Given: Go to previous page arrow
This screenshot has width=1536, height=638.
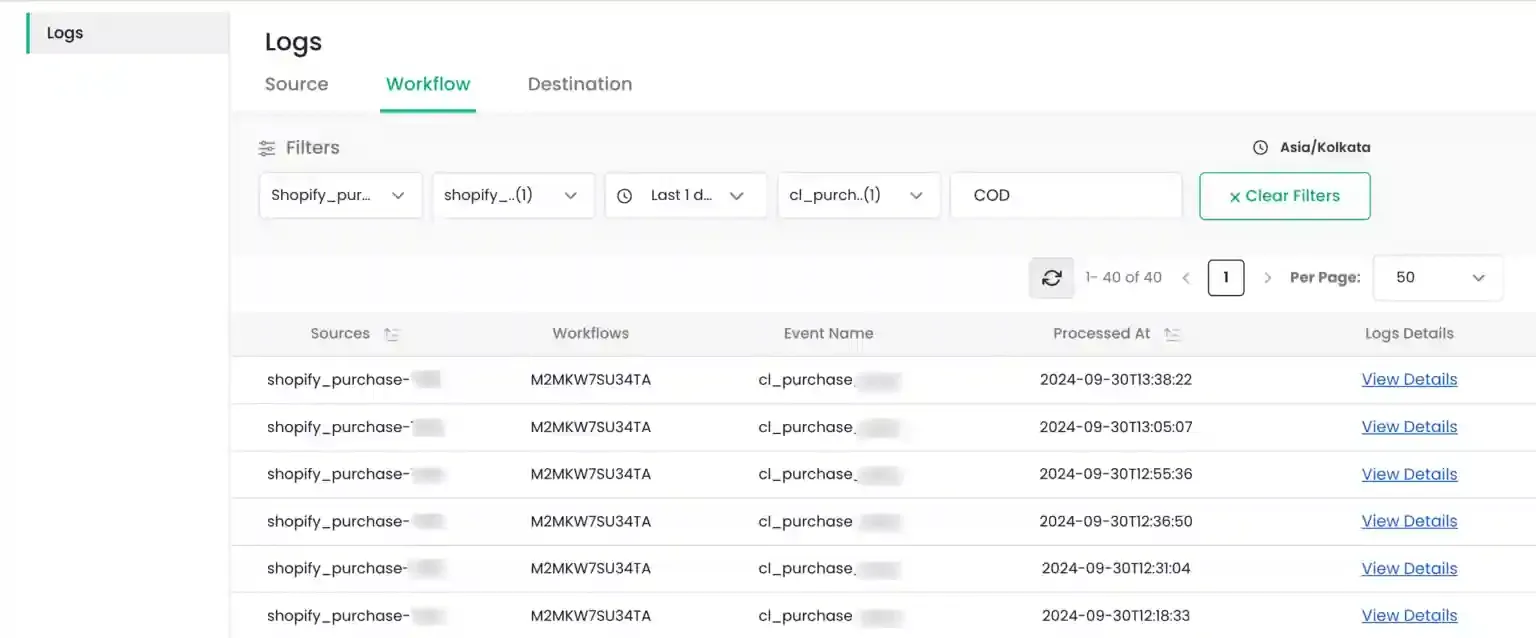Looking at the screenshot, I should click(x=1186, y=278).
